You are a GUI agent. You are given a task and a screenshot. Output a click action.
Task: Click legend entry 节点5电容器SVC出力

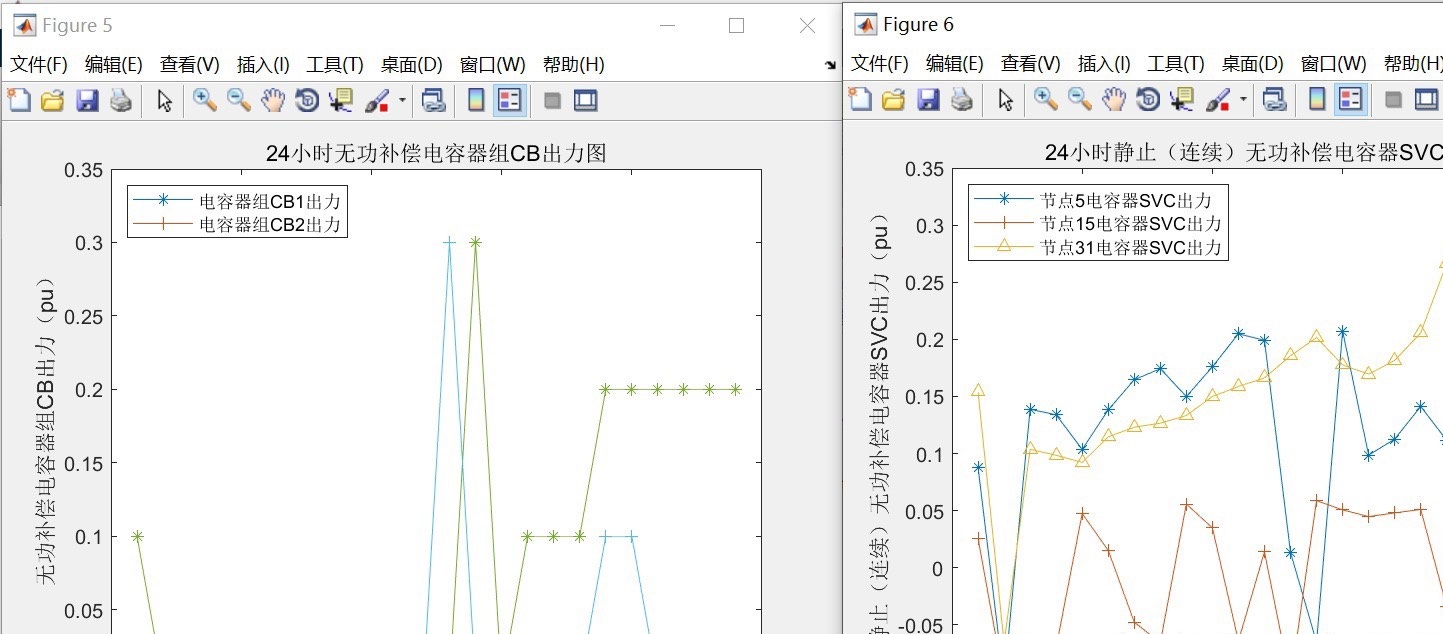(1126, 200)
